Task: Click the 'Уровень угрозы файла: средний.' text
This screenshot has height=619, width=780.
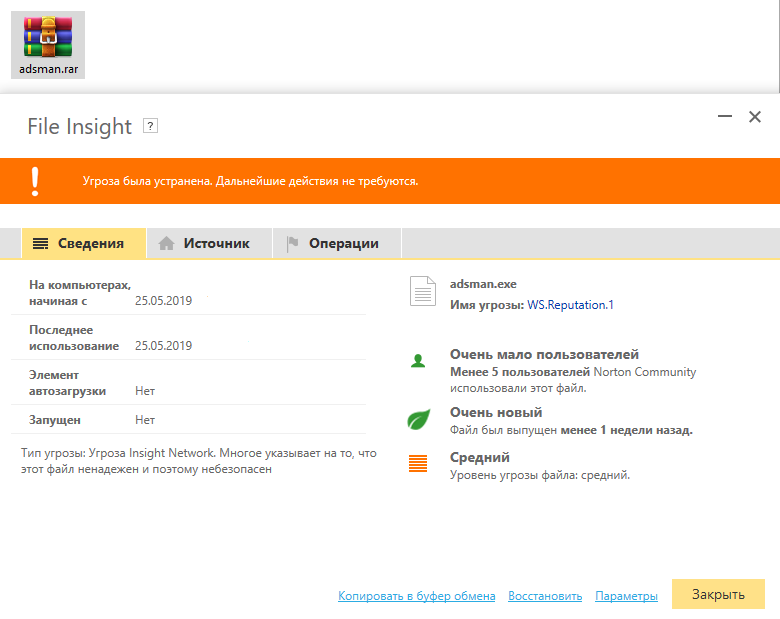Action: point(540,475)
